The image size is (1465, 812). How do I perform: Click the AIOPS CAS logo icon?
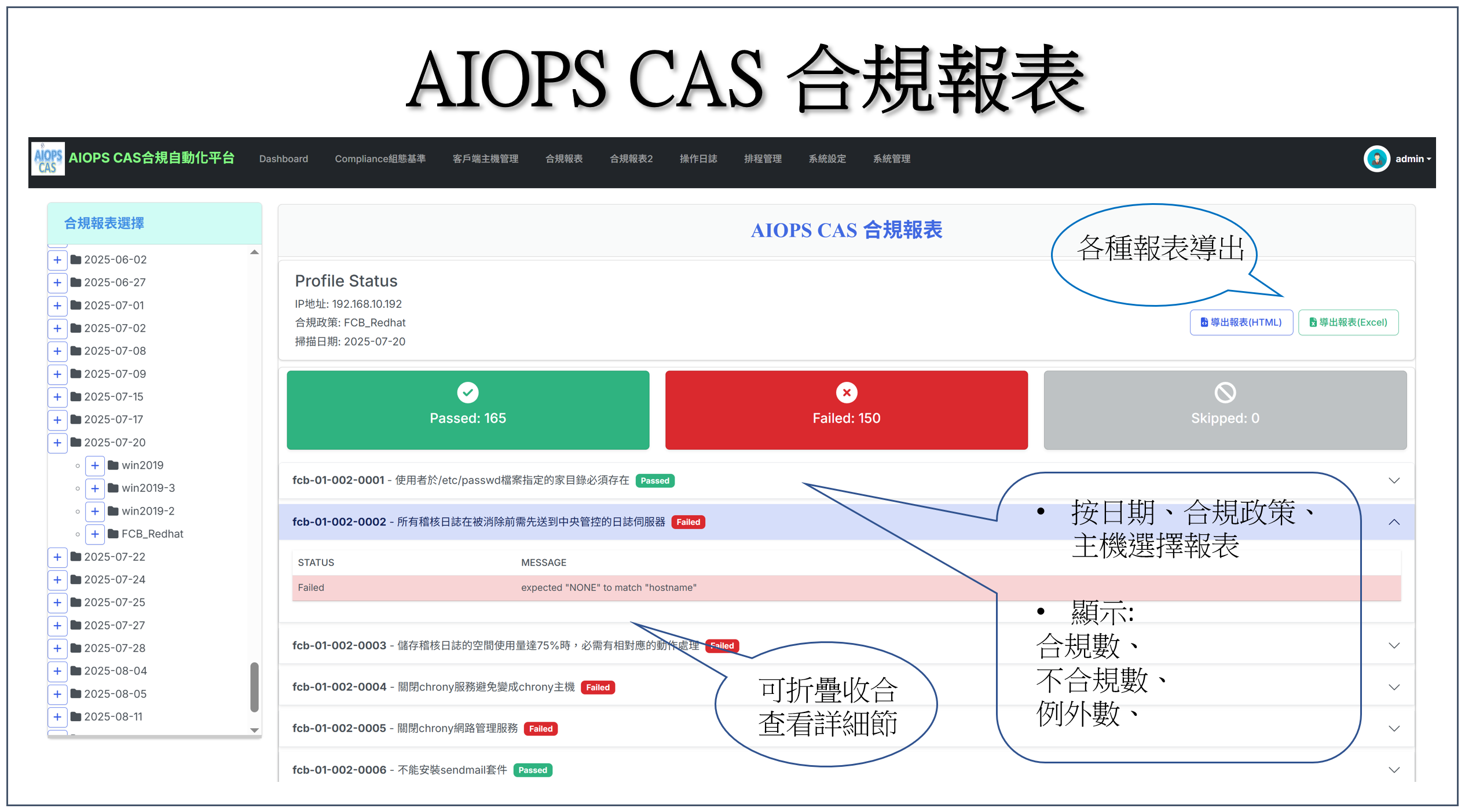pyautogui.click(x=47, y=159)
